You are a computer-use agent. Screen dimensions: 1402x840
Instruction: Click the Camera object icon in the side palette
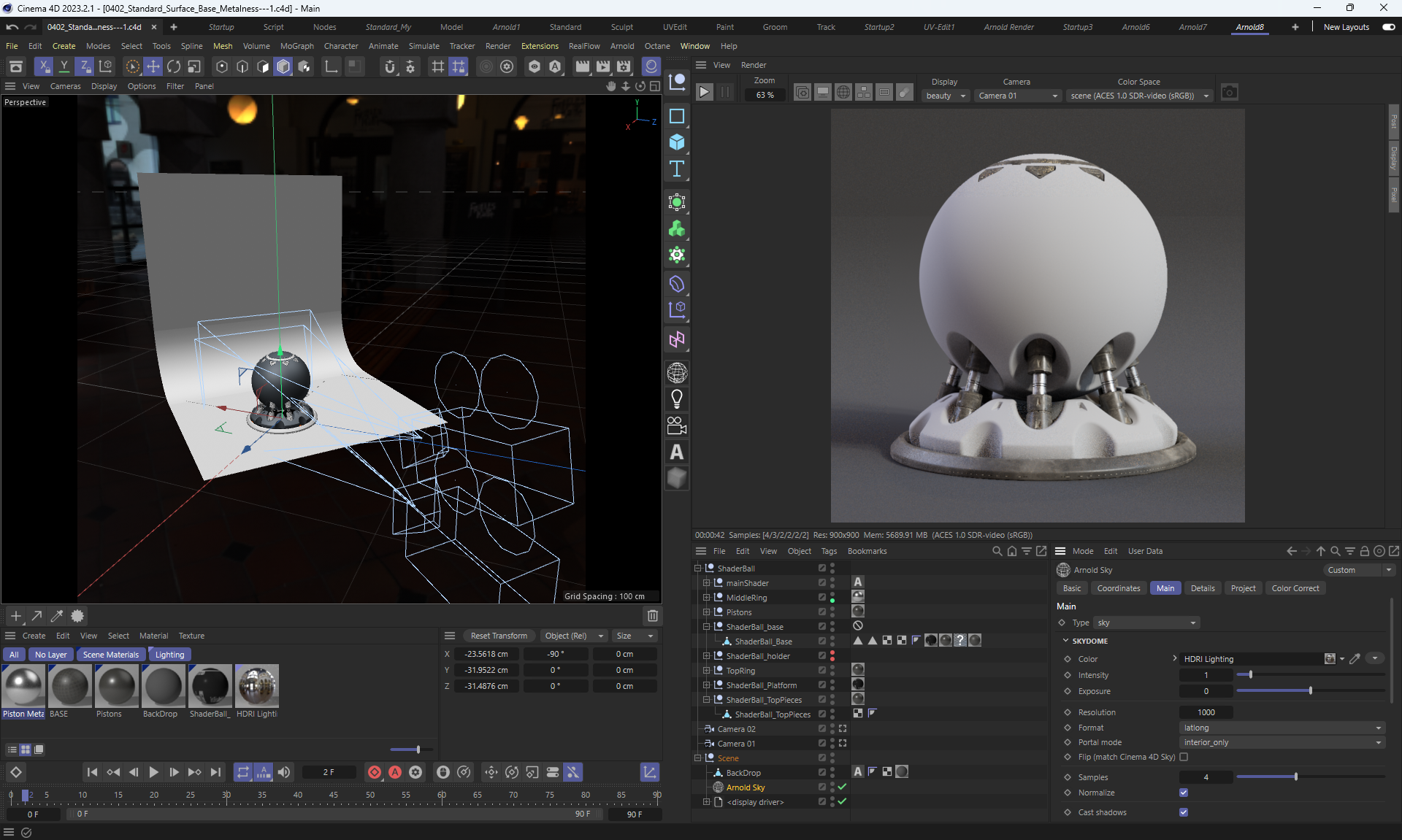coord(677,425)
